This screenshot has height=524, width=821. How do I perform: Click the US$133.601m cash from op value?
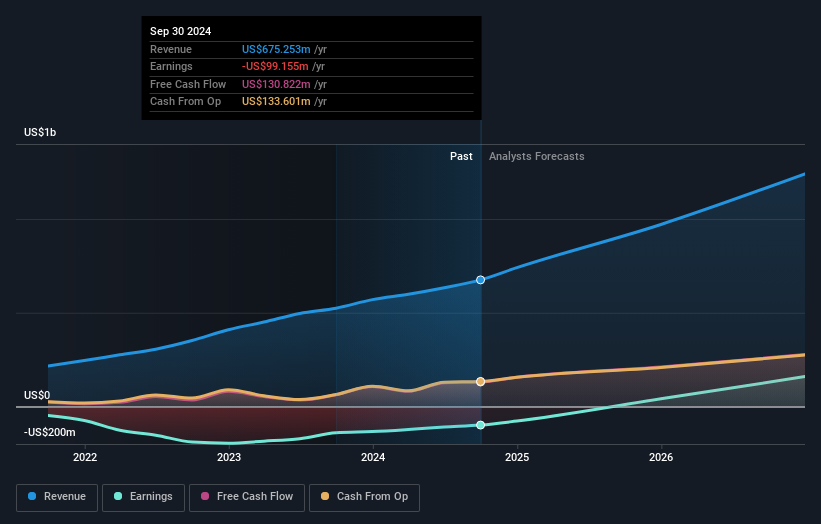pyautogui.click(x=276, y=102)
